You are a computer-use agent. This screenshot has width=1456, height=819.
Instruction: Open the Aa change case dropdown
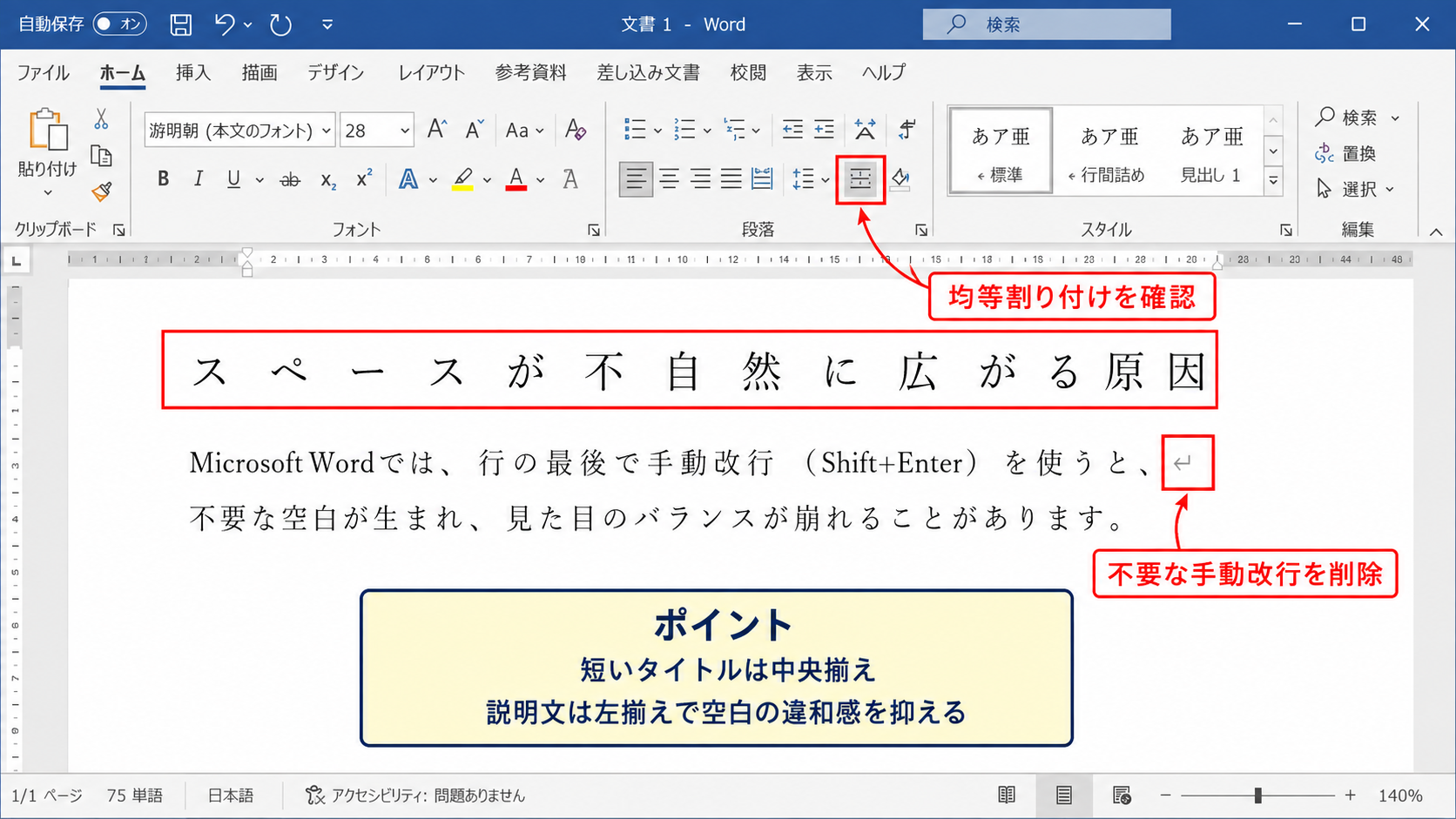click(x=524, y=131)
